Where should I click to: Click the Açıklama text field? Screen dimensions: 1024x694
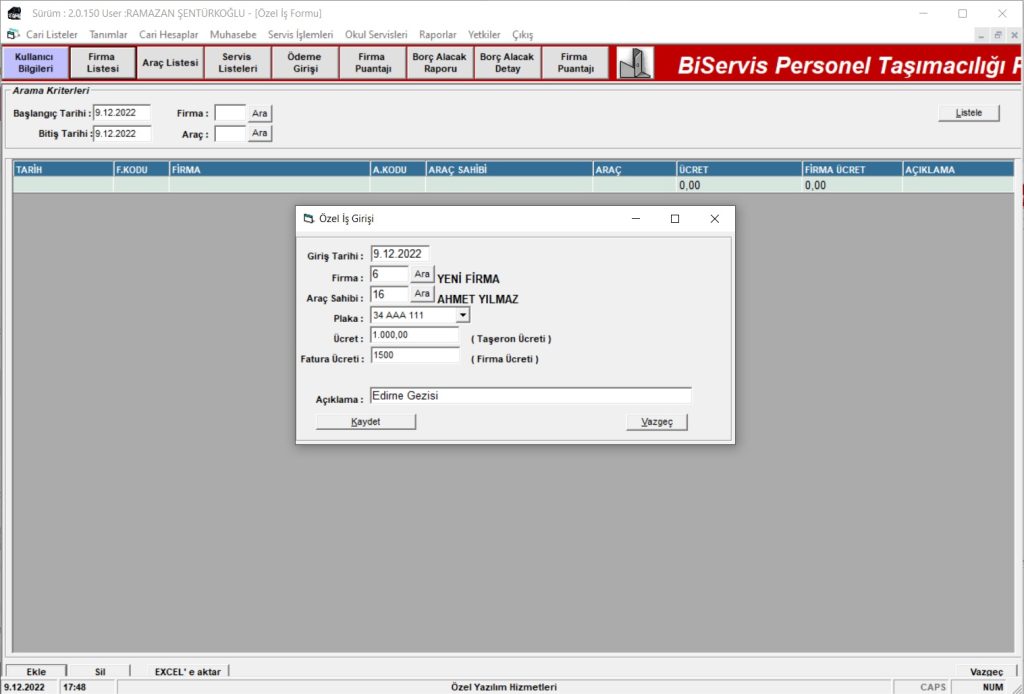point(530,395)
